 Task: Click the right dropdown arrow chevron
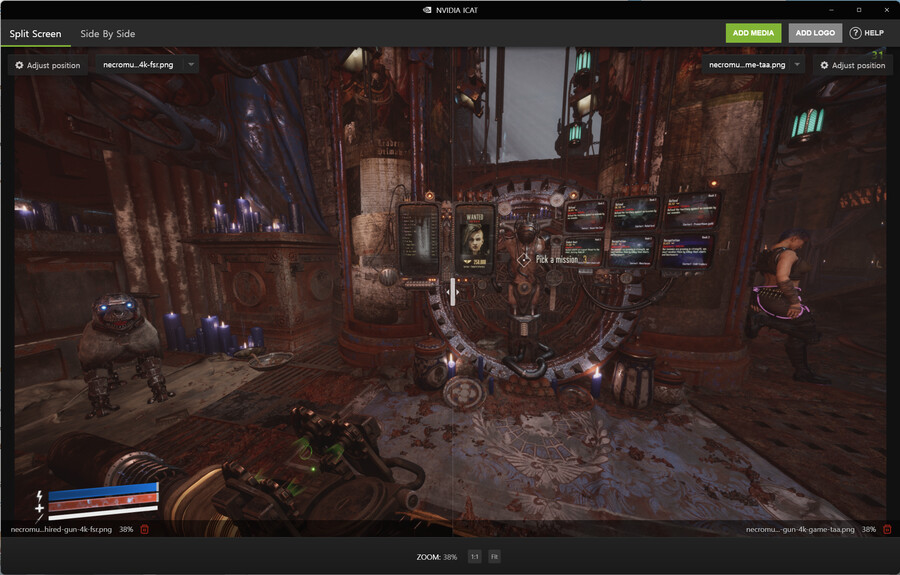[x=797, y=65]
